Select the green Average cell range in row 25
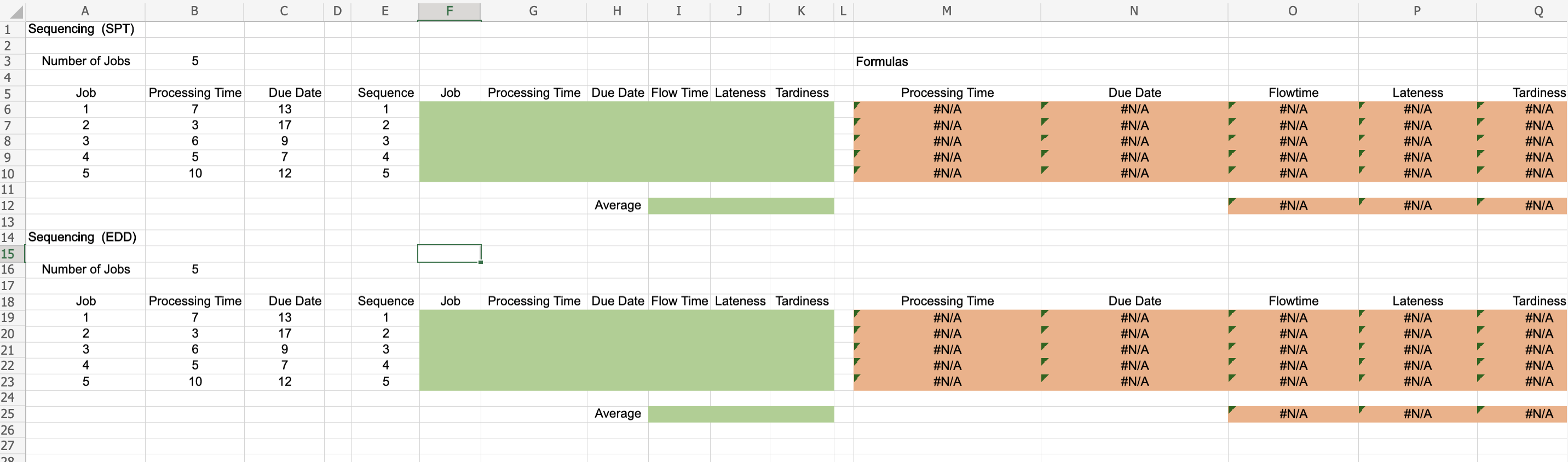Screen dimensions: 1568x462 741,413
